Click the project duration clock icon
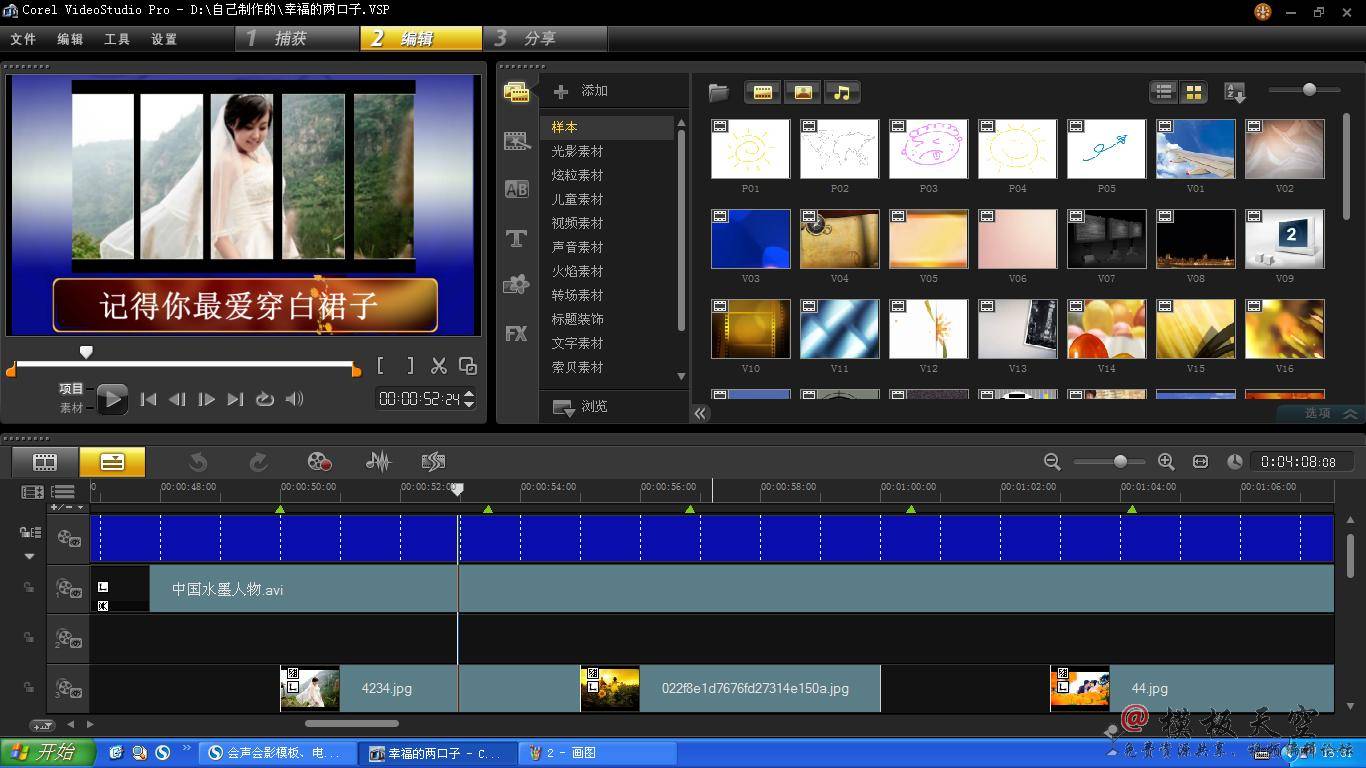The height and width of the screenshot is (768, 1366). (1235, 461)
